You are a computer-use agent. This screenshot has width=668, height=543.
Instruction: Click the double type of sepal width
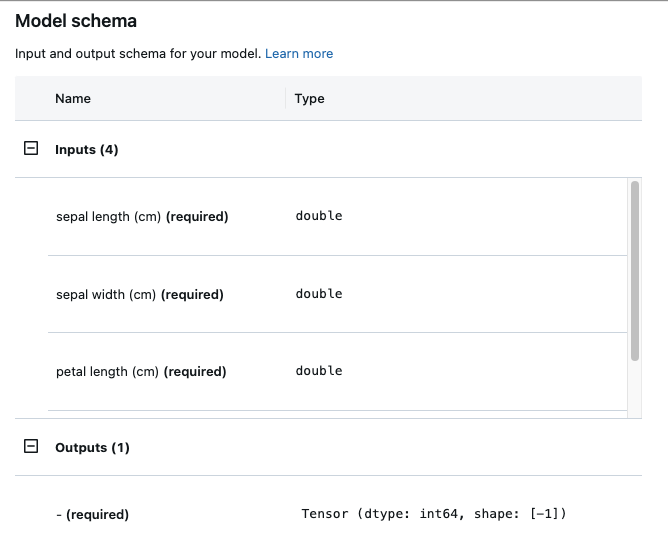pos(319,294)
